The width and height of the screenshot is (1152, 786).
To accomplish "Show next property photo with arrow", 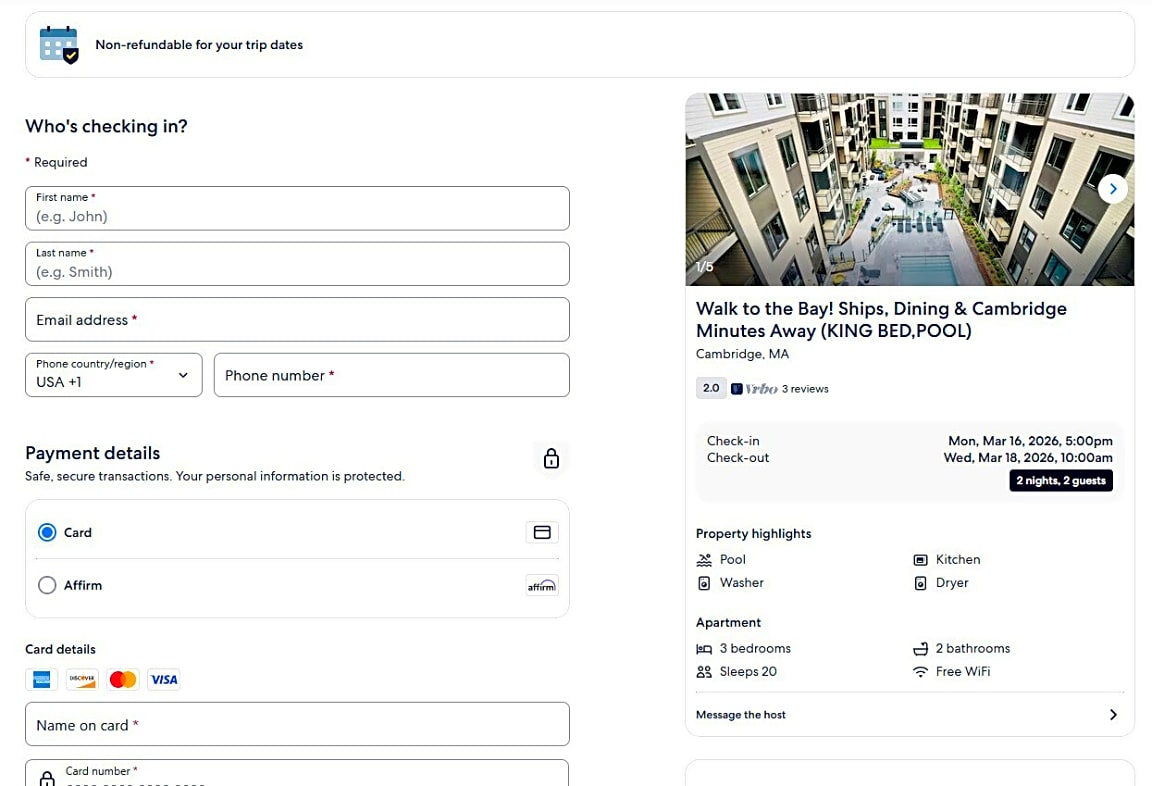I will (x=1112, y=189).
